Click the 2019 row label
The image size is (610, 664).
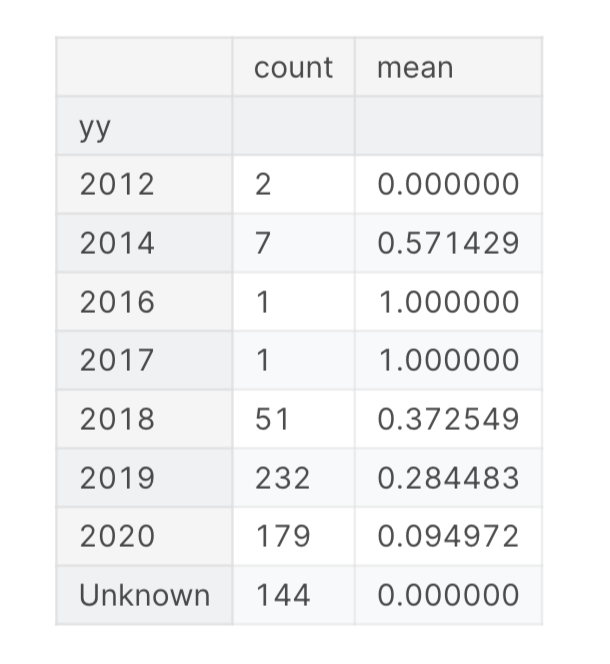pos(117,478)
